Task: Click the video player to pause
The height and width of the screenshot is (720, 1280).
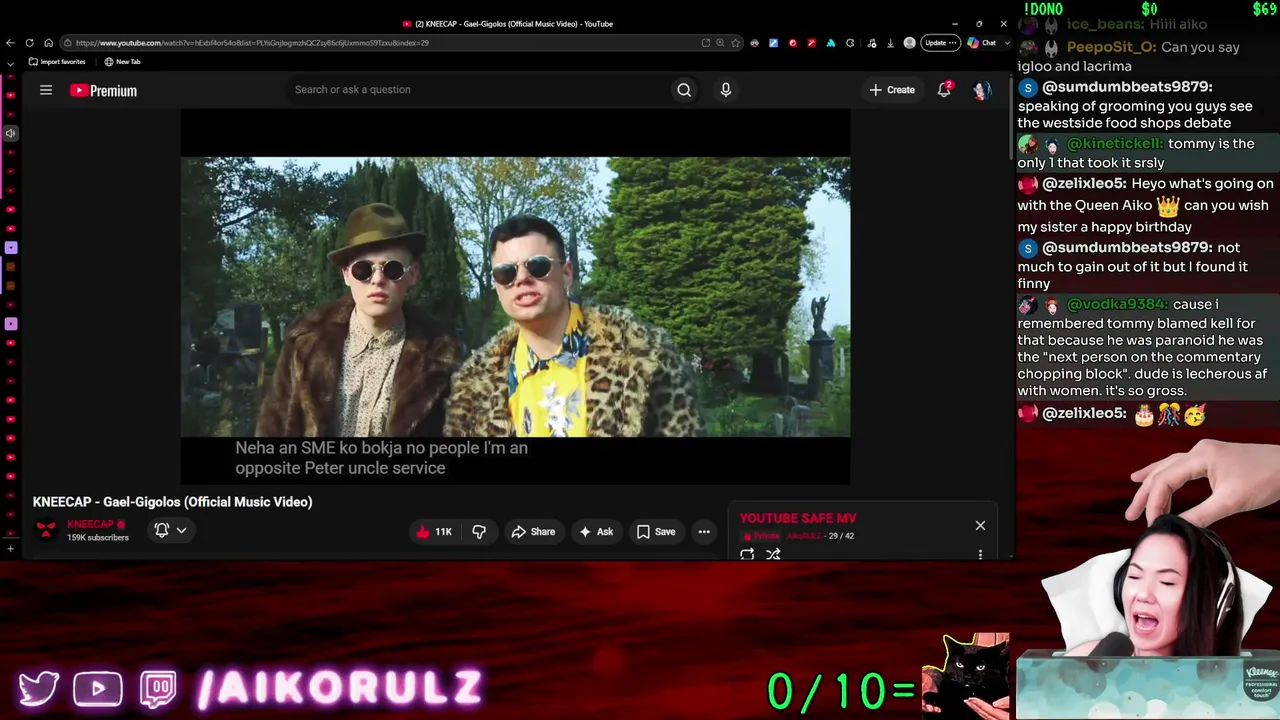Action: click(515, 297)
